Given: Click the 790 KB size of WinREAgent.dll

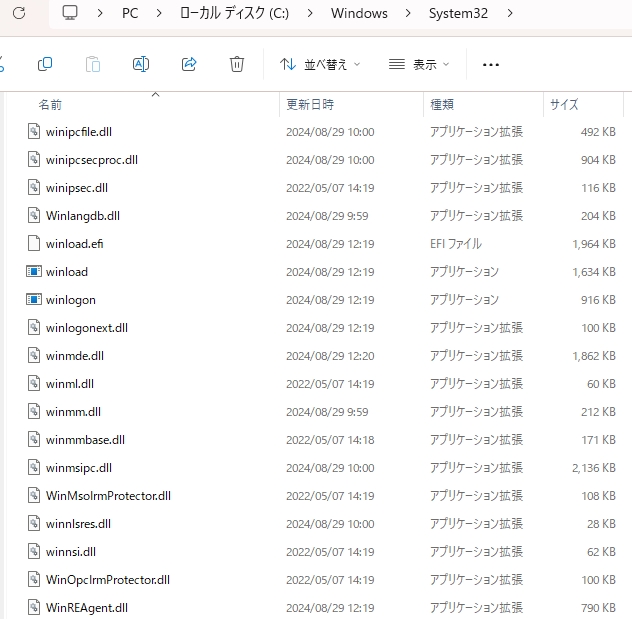Looking at the screenshot, I should pos(598,608).
